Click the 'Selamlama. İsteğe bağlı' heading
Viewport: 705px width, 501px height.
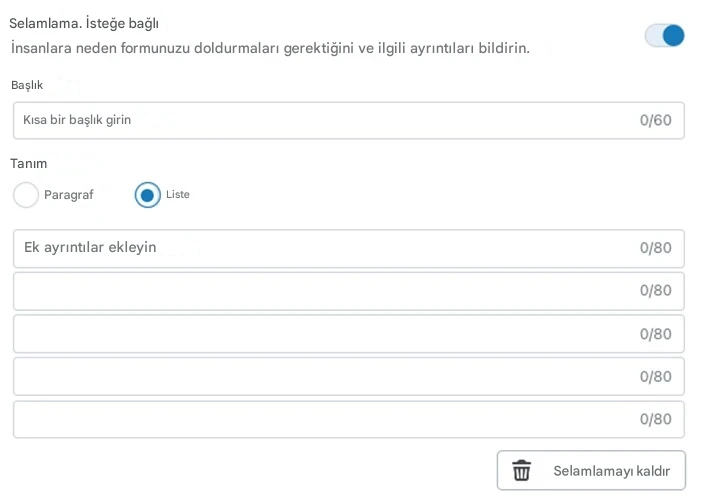[84, 23]
